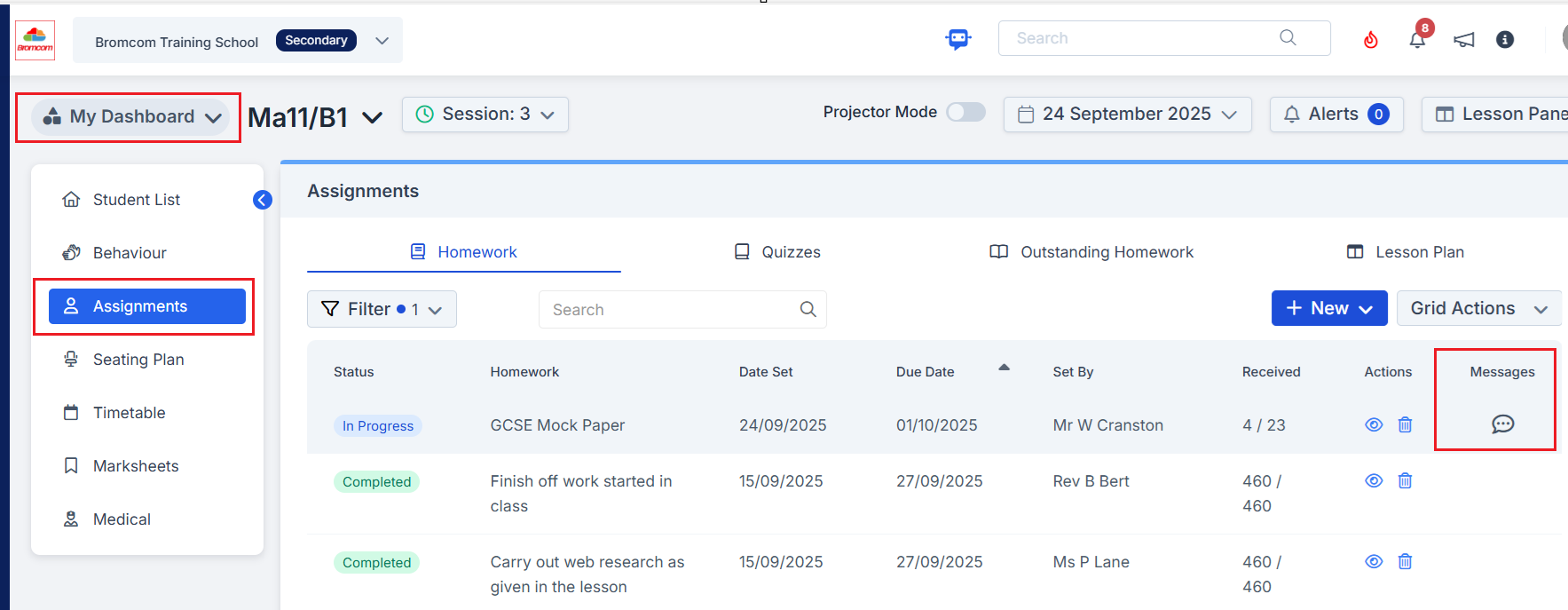The image size is (1568, 610).
Task: Click the 4 / 23 received value
Action: point(1264,425)
